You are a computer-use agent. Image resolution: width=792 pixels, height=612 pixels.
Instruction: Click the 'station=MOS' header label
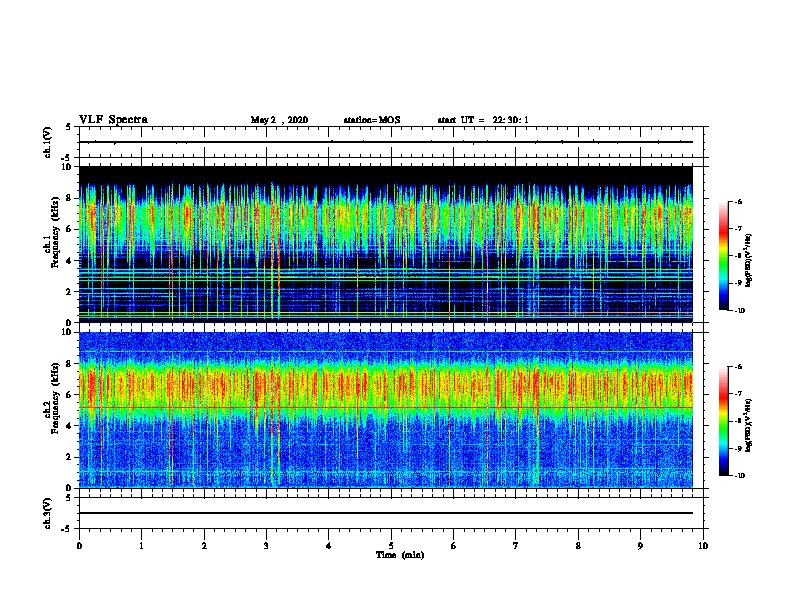click(x=372, y=120)
